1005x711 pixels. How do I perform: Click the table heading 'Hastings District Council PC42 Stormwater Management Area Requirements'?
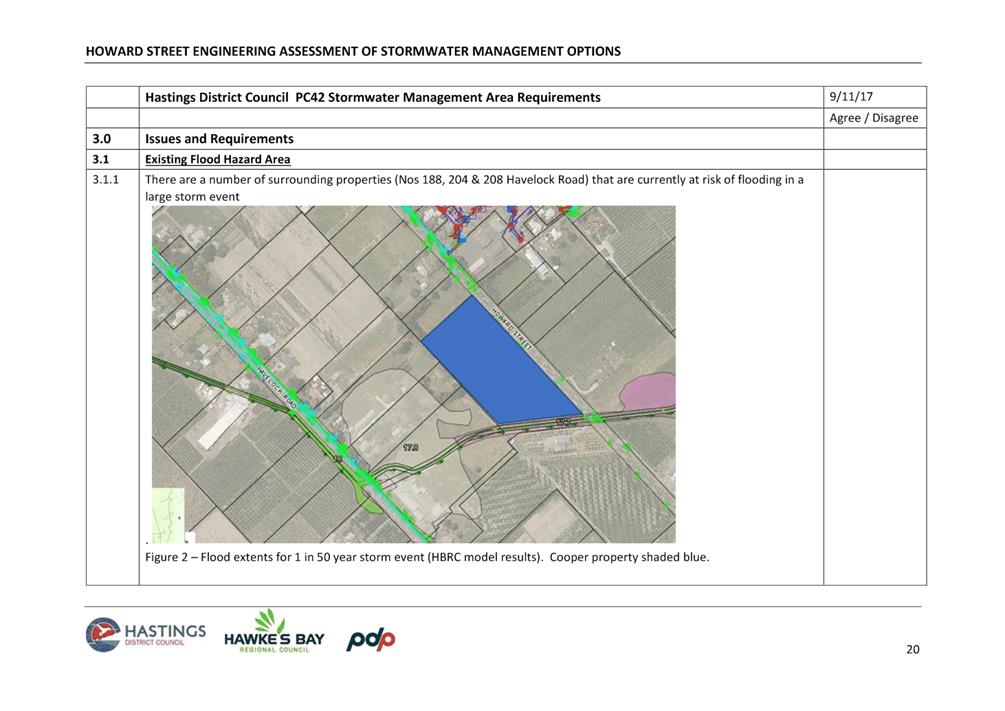point(373,97)
